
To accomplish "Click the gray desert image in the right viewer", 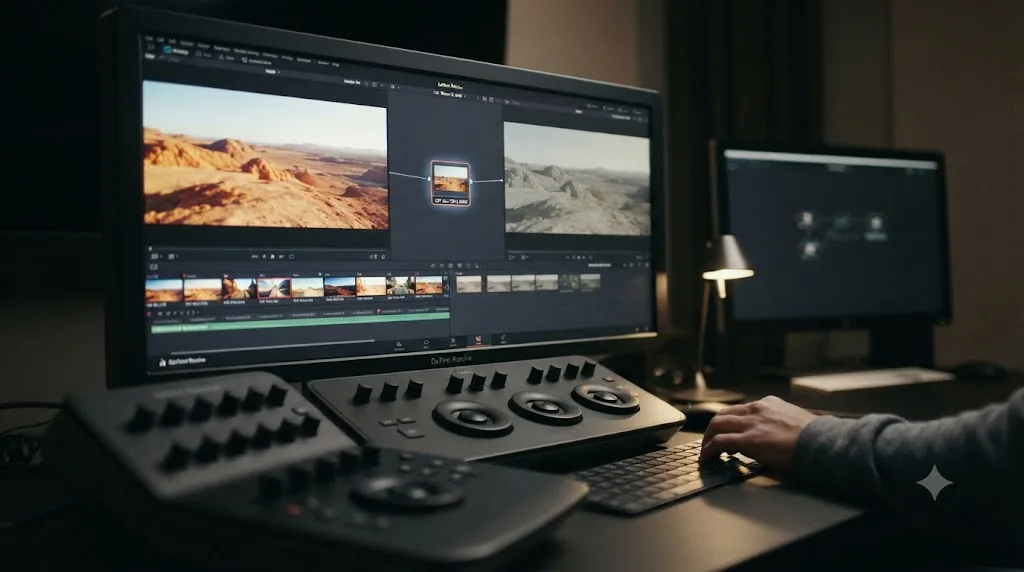I will [x=577, y=179].
